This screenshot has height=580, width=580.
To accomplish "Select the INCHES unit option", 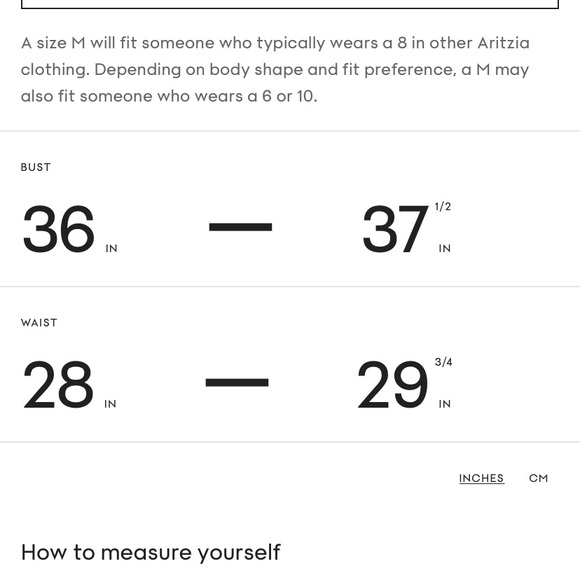I will click(482, 478).
